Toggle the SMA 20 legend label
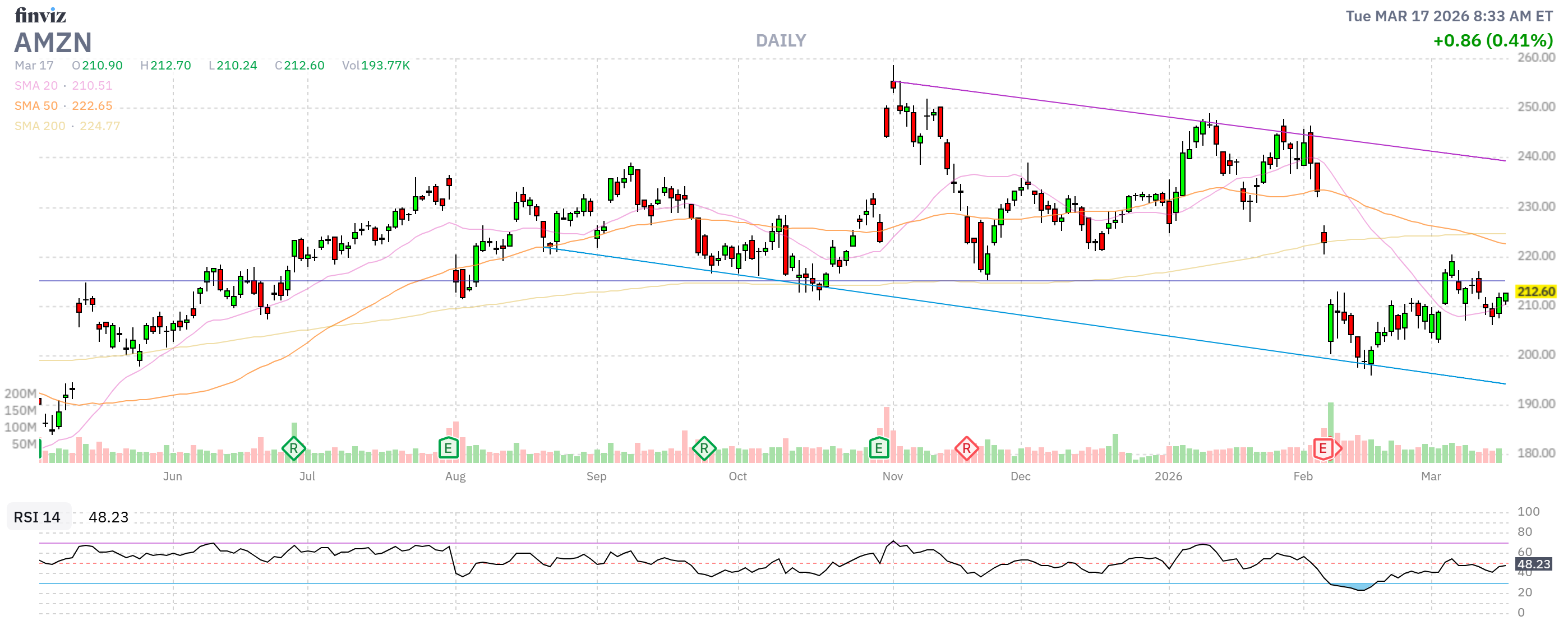 [x=36, y=86]
